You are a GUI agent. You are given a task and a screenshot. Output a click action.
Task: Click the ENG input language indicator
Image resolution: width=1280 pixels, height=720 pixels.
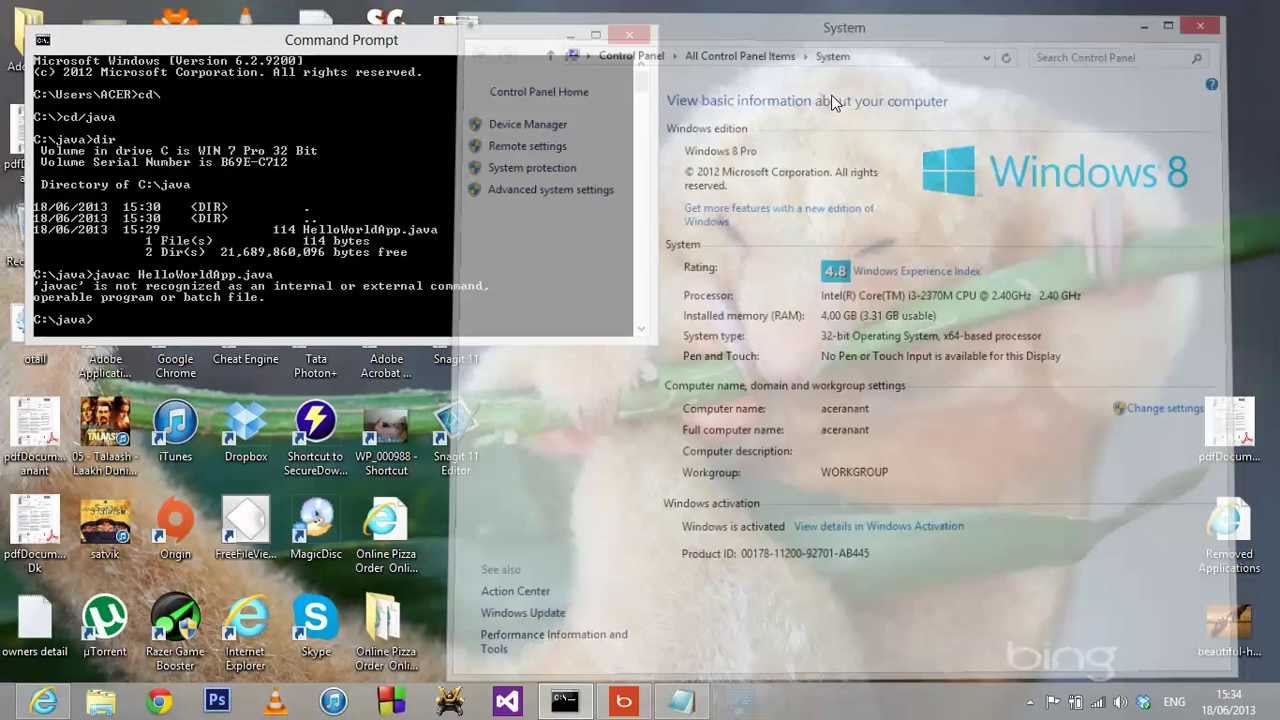(1175, 703)
